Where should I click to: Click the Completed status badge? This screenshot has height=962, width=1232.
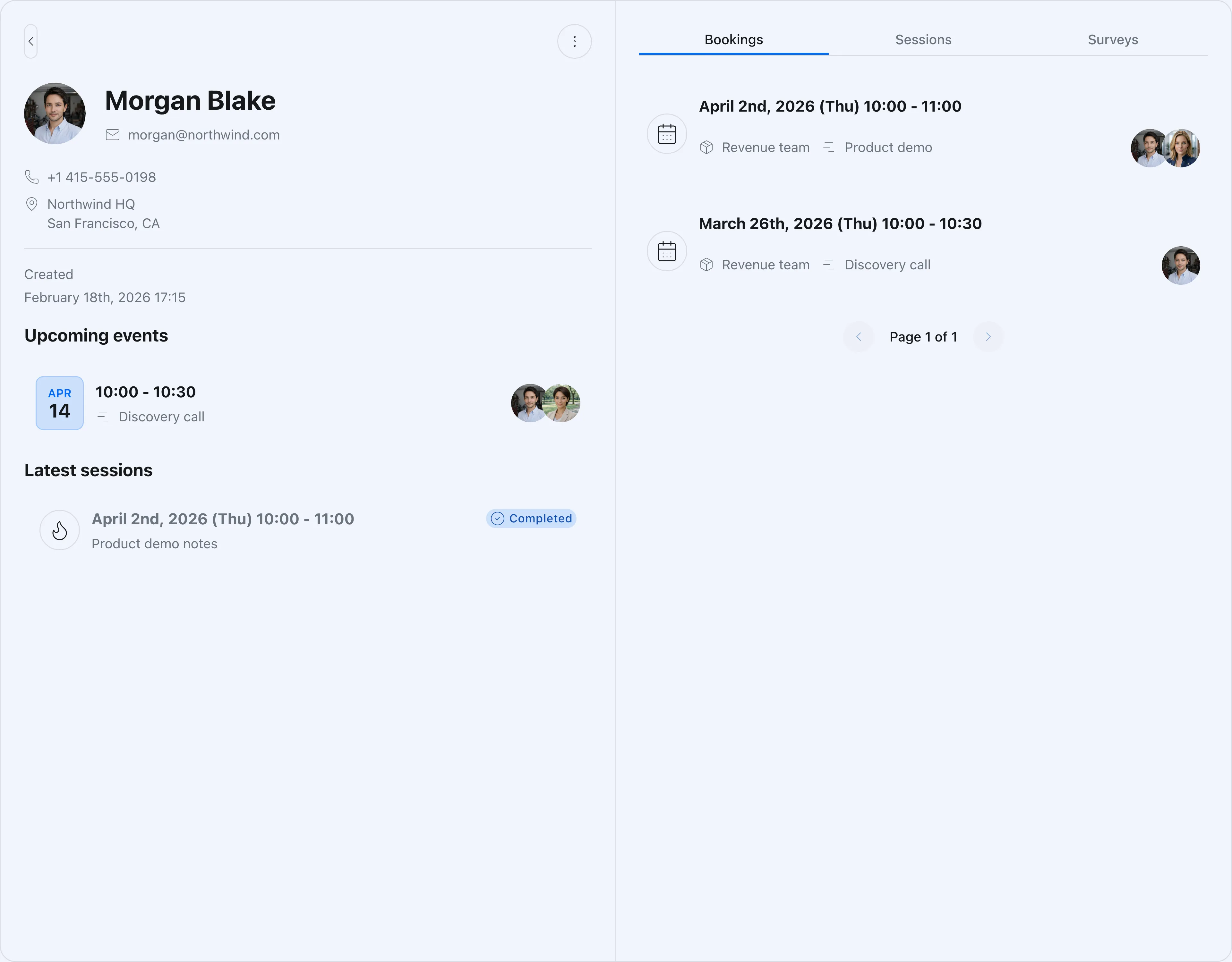(x=531, y=518)
